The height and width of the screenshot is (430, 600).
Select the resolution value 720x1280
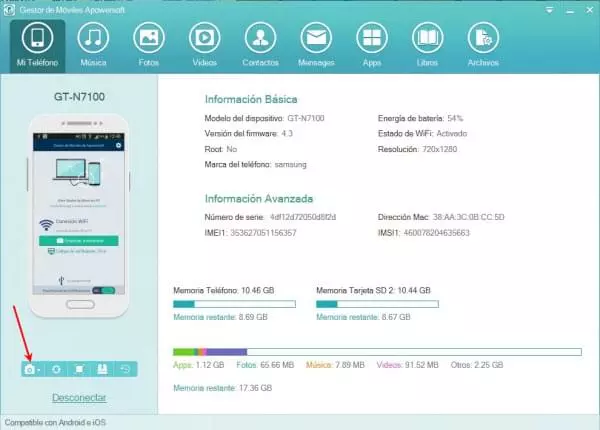(440, 149)
